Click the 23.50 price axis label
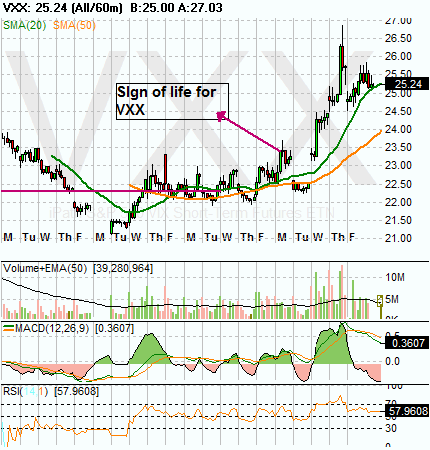Viewport: 430px width, 450px height. tap(398, 147)
